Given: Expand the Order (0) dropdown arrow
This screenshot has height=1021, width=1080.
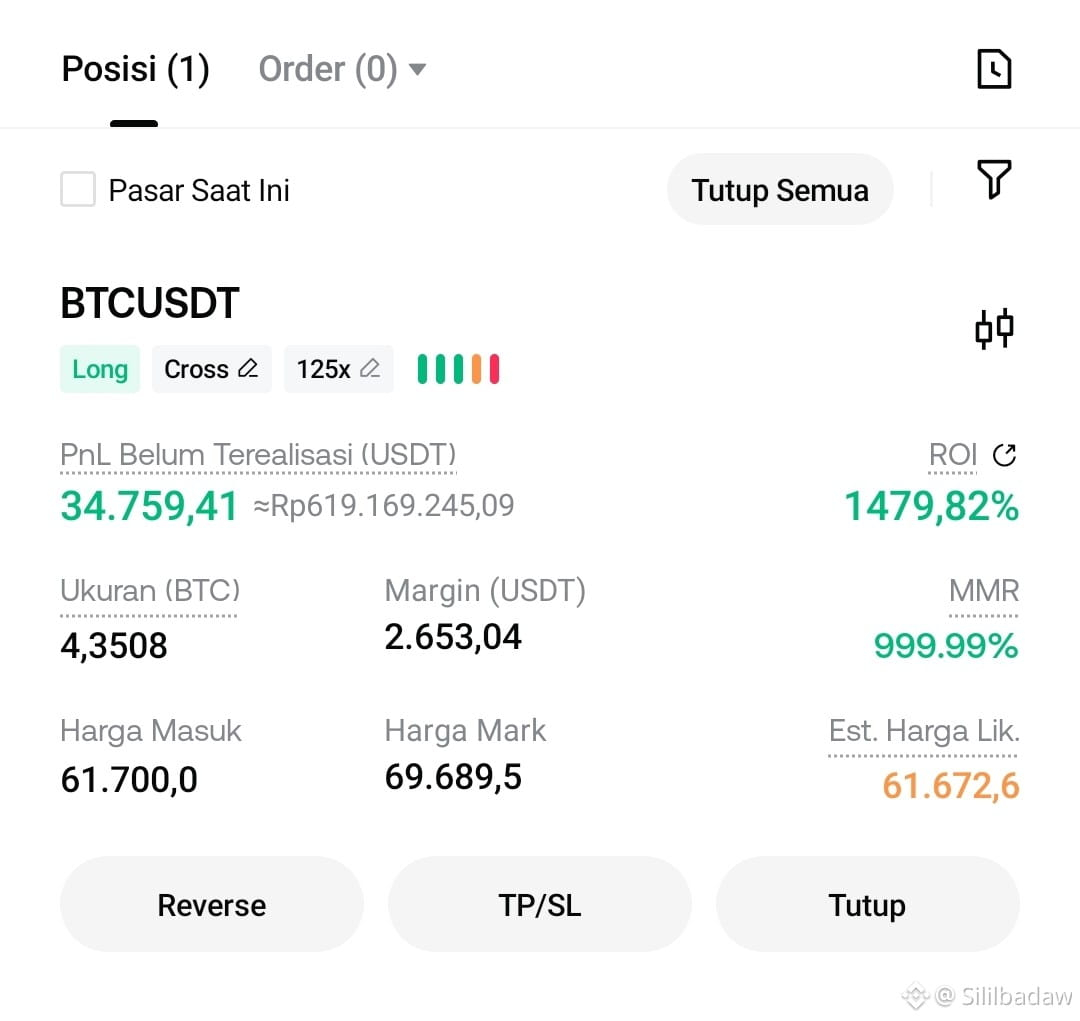Looking at the screenshot, I should coord(417,69).
